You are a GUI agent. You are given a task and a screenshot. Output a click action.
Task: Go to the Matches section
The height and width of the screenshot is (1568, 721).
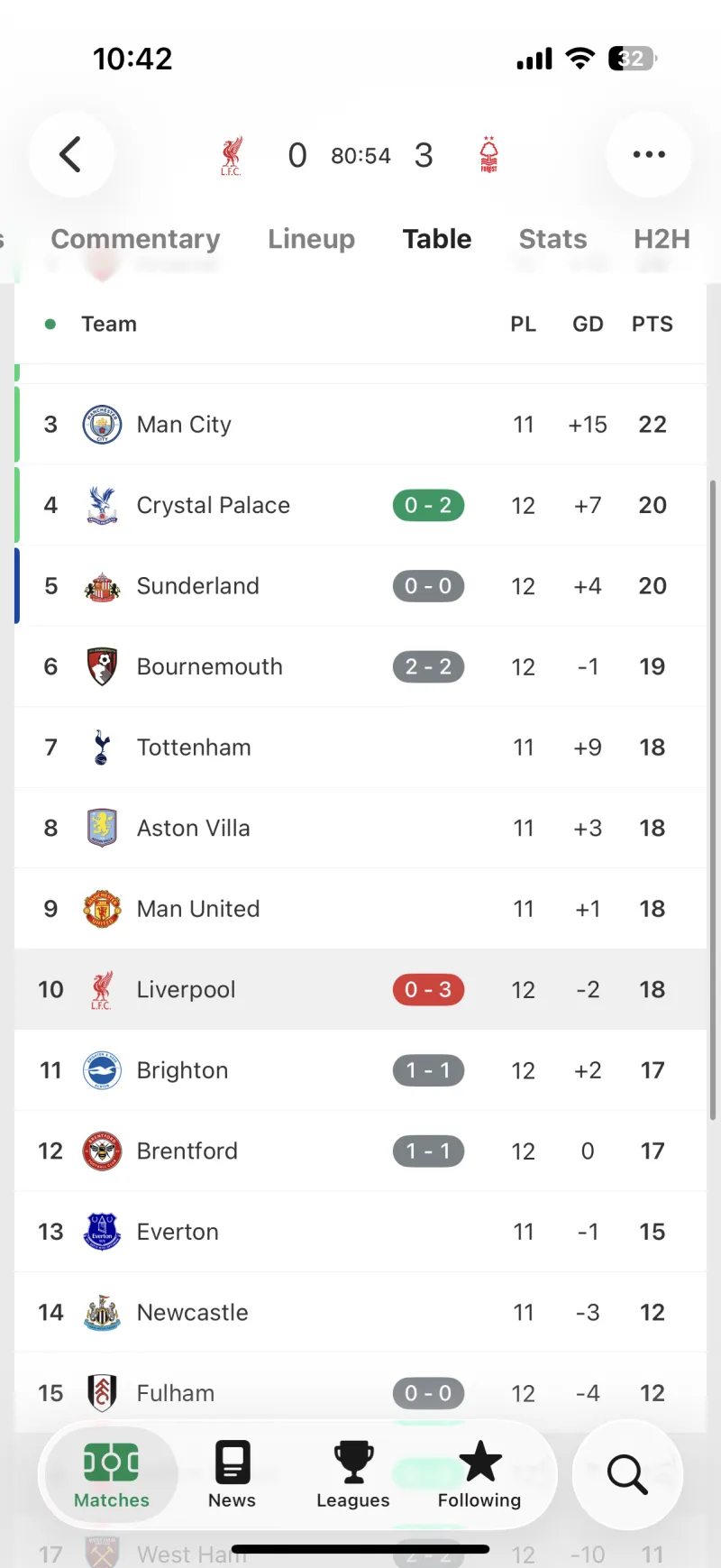111,1475
